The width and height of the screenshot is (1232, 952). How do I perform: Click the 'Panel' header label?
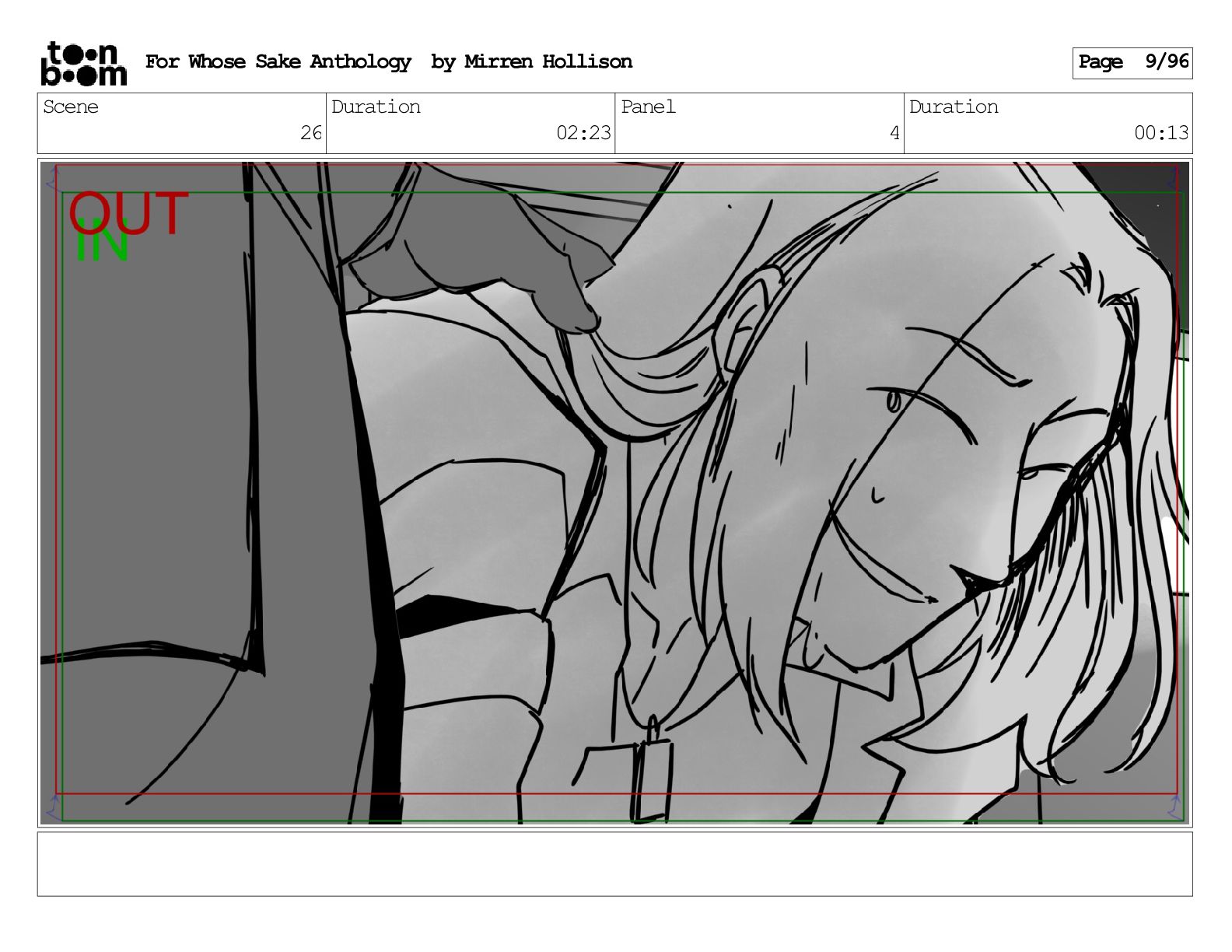[x=648, y=107]
